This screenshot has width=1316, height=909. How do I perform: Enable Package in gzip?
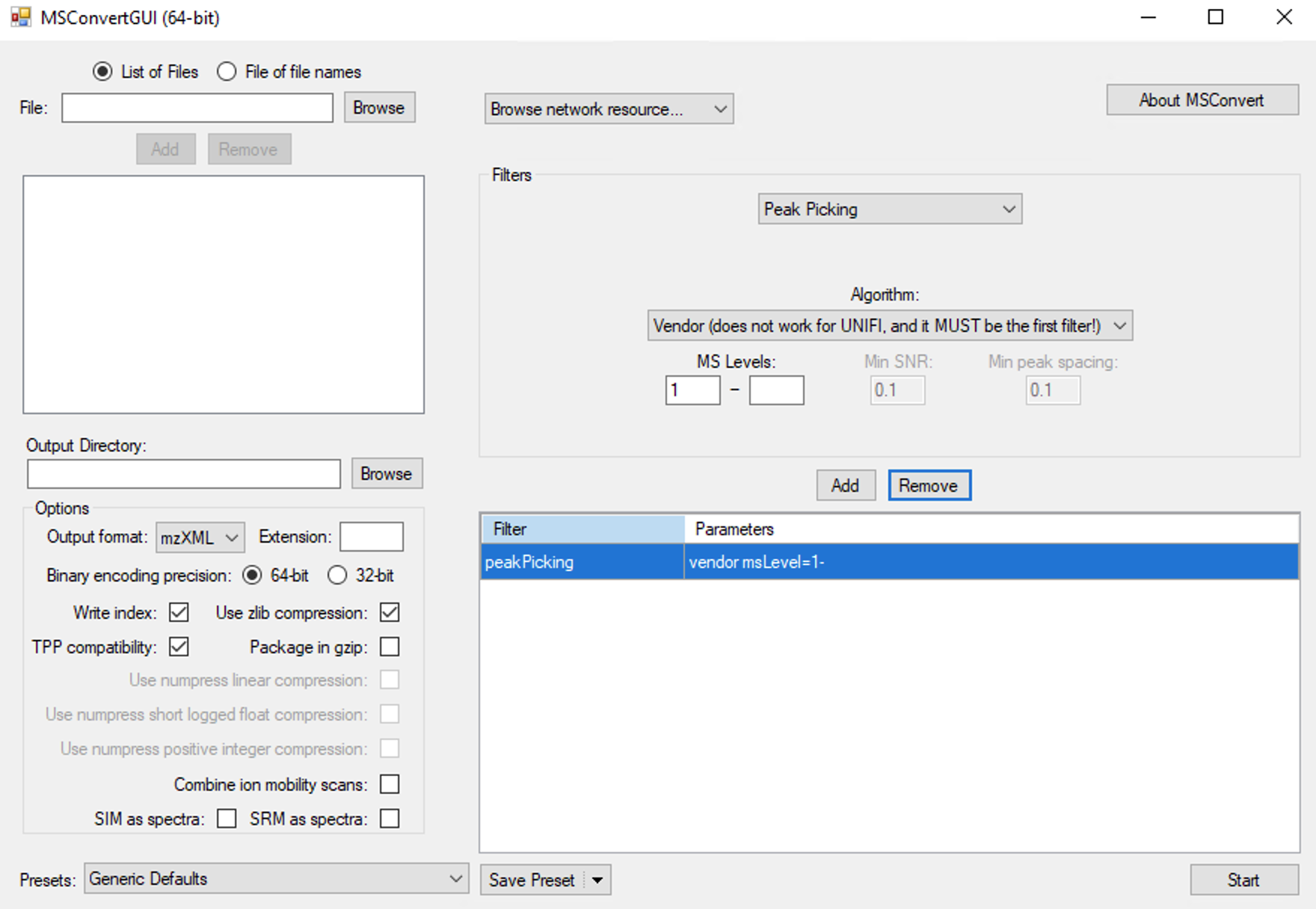click(x=390, y=647)
